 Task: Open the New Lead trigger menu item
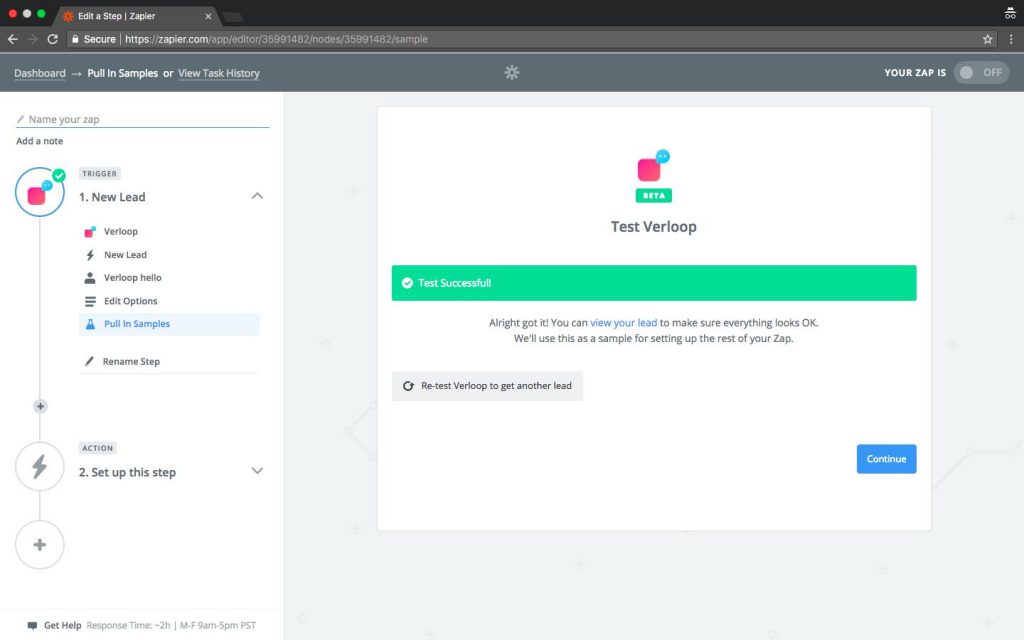pos(125,255)
